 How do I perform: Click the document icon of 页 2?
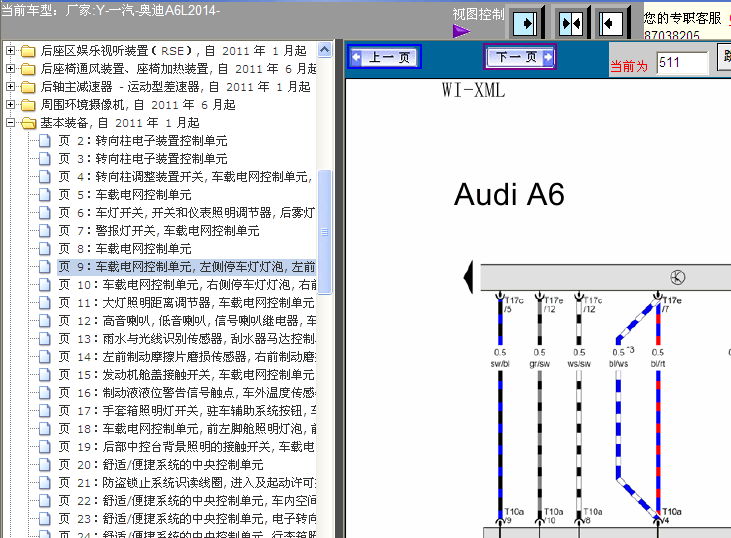[x=45, y=141]
